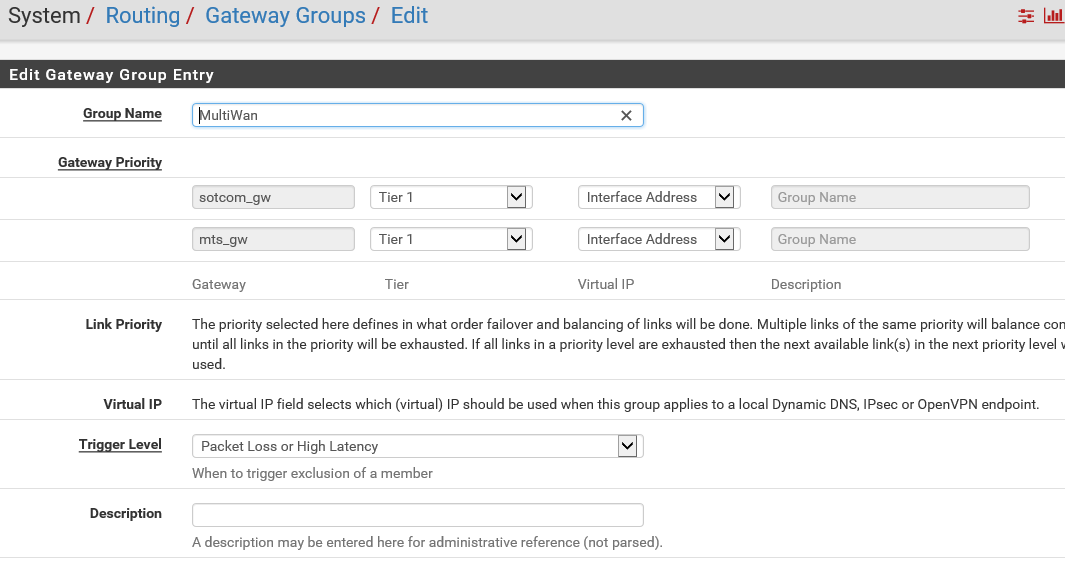Click the mts_gw gateway name box

pyautogui.click(x=273, y=240)
